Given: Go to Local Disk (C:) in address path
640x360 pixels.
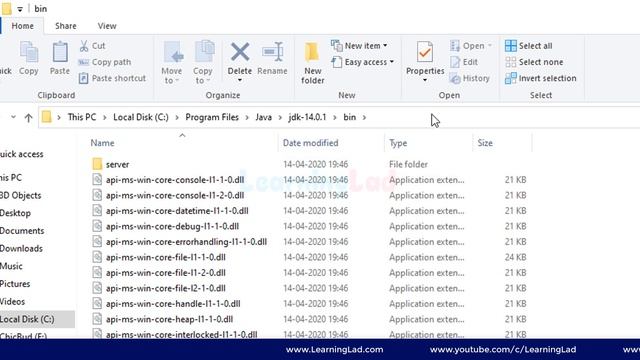Looking at the screenshot, I should click(x=141, y=117).
